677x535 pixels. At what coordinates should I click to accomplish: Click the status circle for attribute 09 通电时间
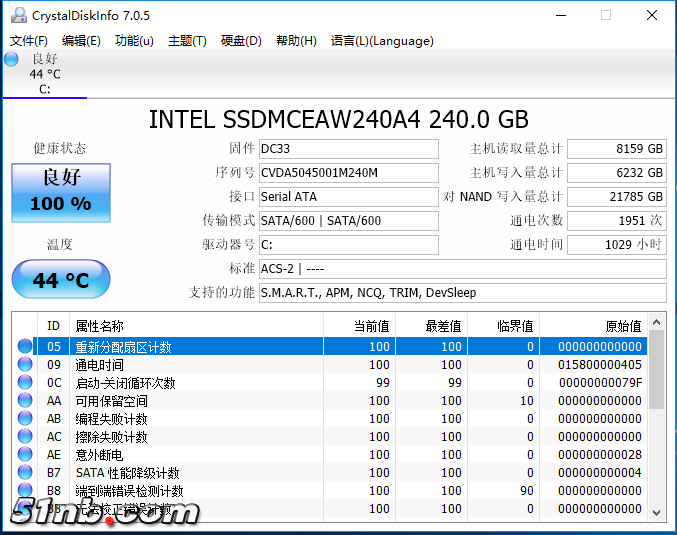click(25, 365)
